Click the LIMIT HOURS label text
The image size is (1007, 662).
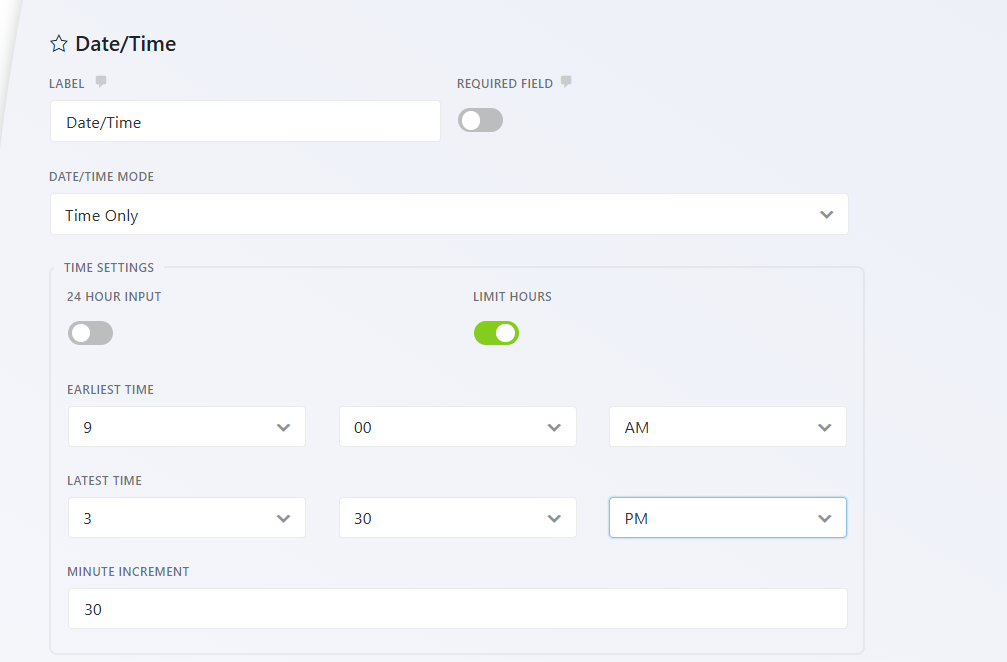(512, 297)
